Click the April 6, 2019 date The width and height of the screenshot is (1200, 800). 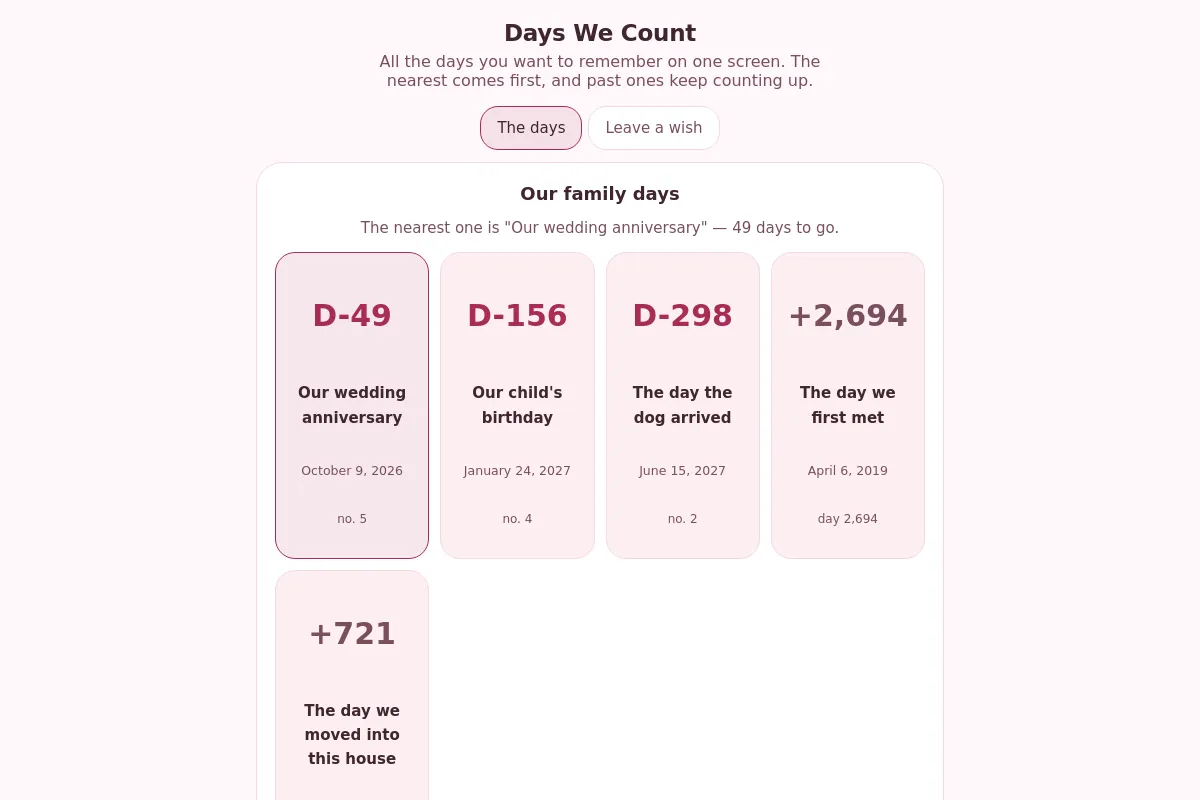pyautogui.click(x=848, y=471)
